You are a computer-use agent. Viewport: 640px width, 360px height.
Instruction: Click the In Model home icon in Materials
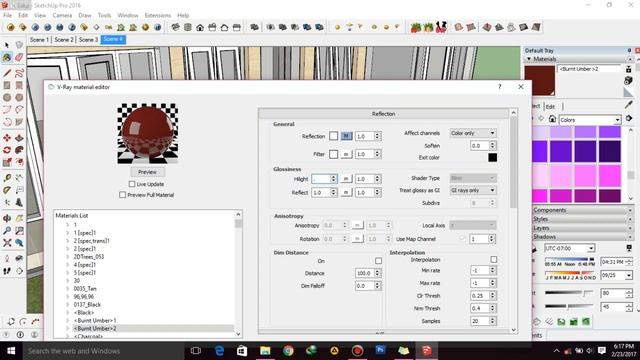pos(552,119)
